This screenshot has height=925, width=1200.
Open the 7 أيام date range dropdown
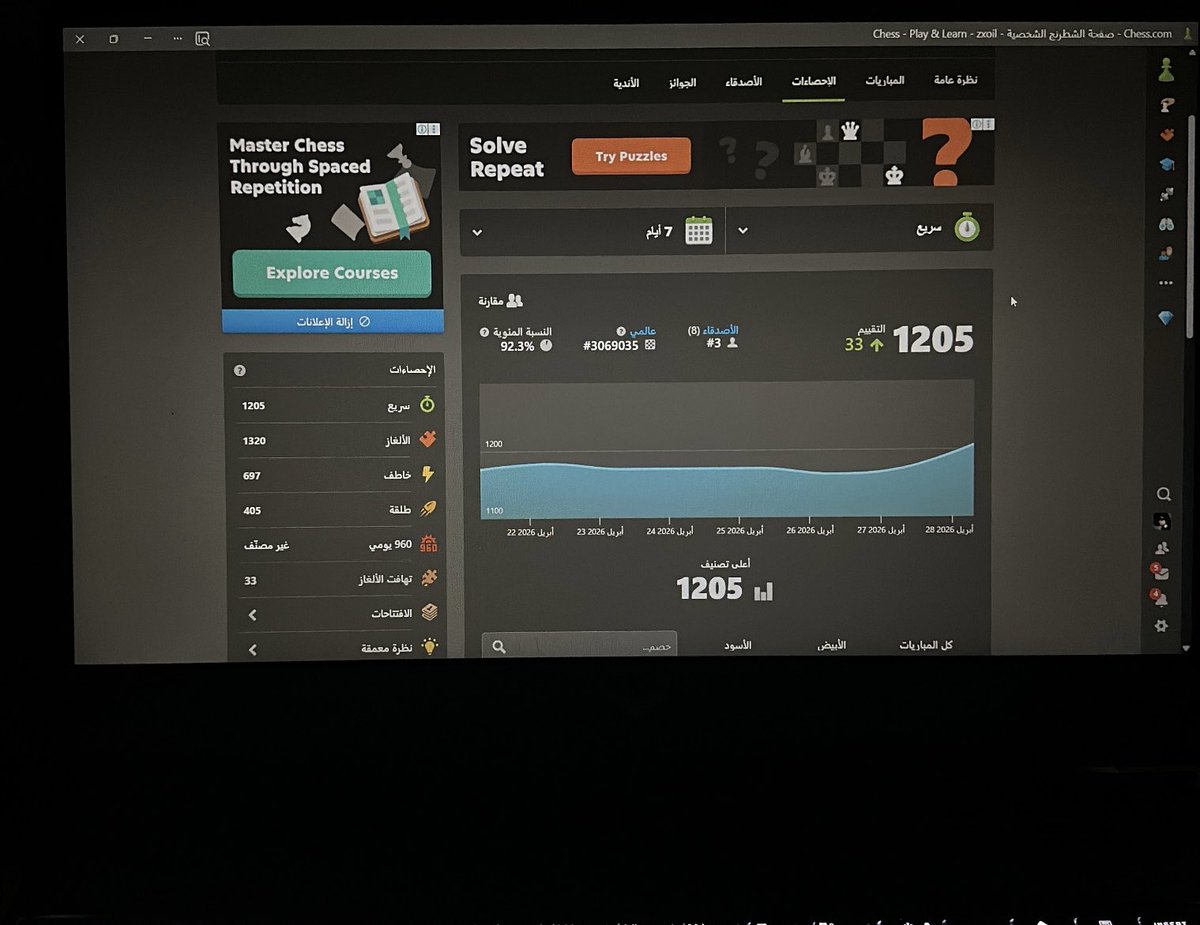click(x=592, y=231)
